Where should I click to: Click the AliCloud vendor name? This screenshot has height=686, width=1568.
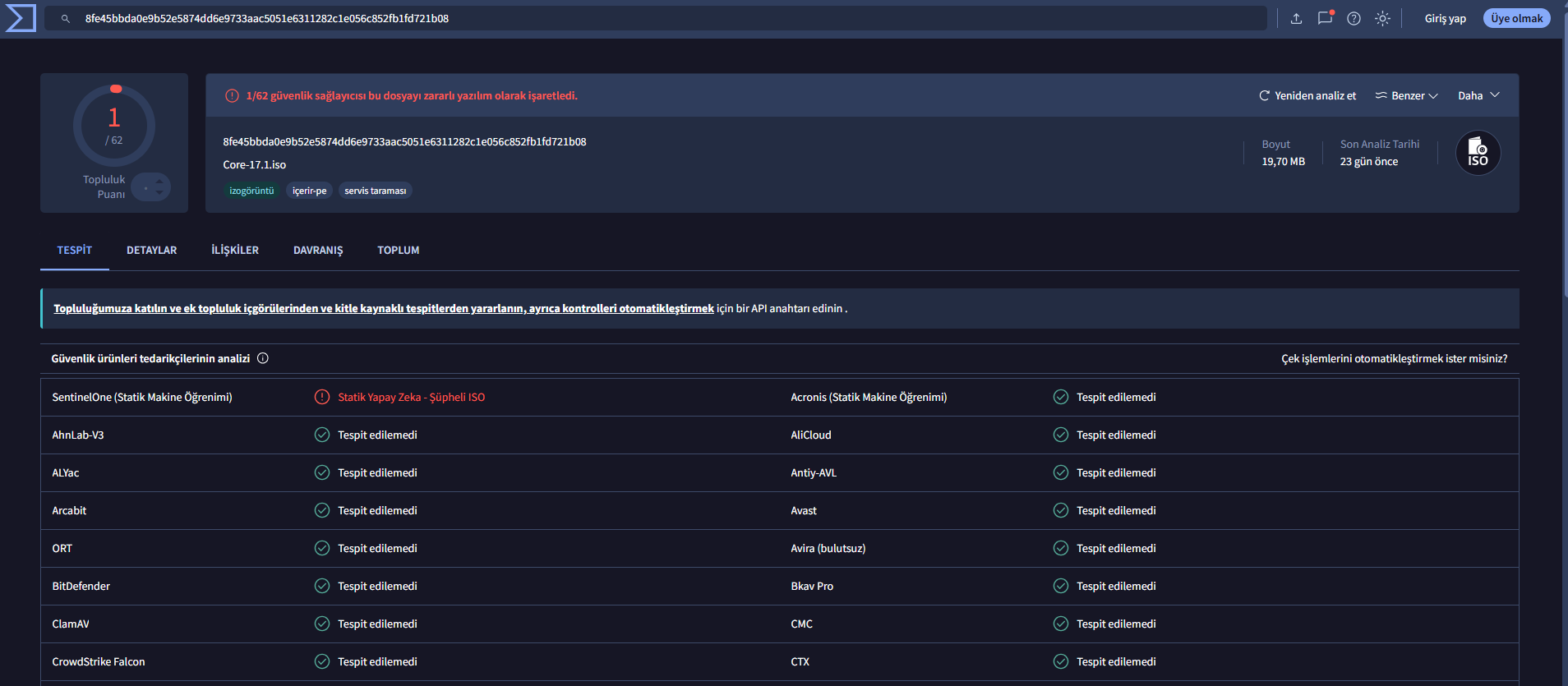811,435
